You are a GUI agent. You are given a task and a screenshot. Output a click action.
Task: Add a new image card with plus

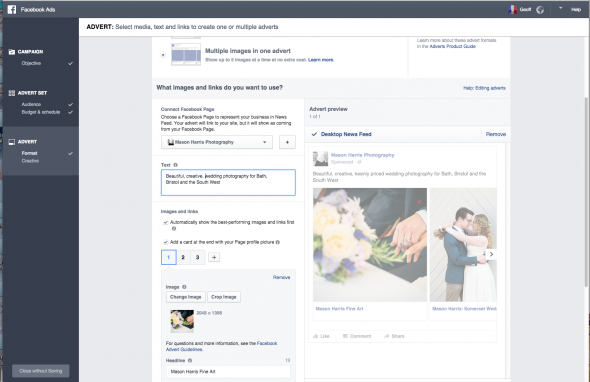coord(214,257)
